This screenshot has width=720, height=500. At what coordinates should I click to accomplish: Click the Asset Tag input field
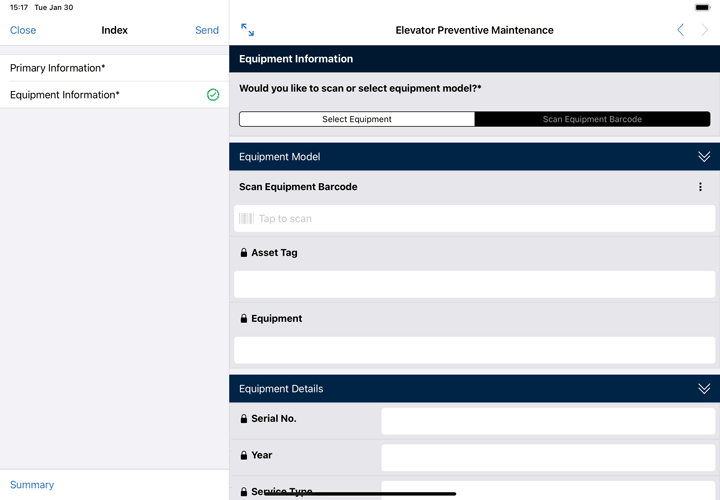click(x=474, y=284)
